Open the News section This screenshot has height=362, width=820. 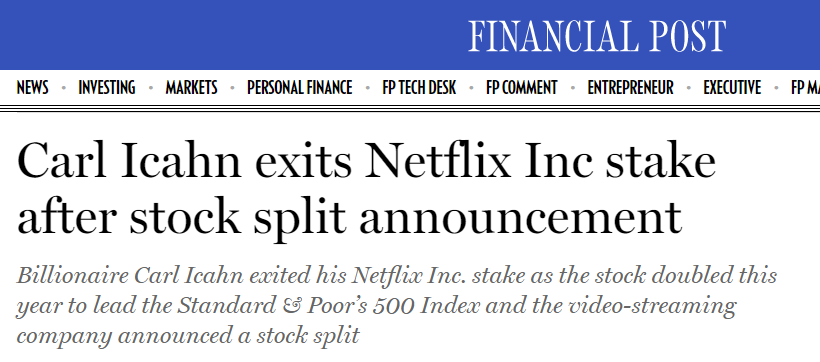tap(32, 87)
